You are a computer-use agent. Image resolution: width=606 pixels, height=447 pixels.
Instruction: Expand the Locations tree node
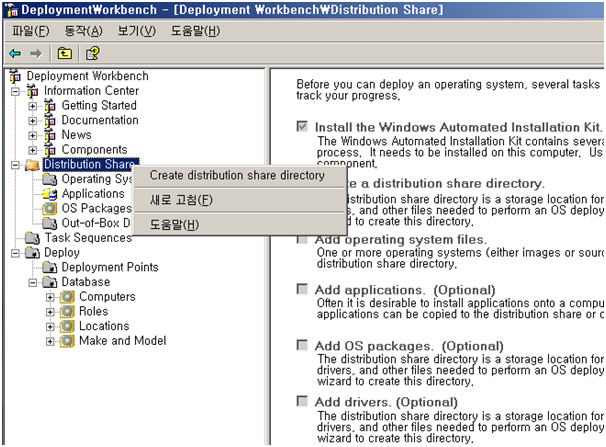[50, 327]
